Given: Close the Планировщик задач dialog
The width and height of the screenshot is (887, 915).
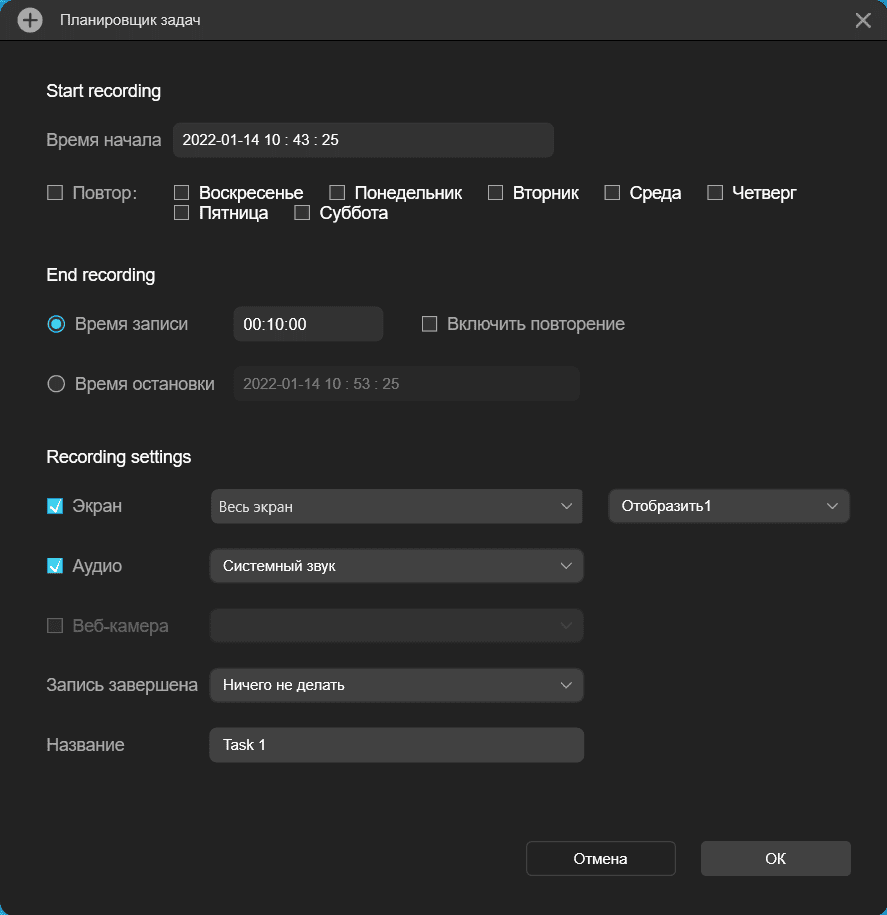Looking at the screenshot, I should (x=863, y=20).
